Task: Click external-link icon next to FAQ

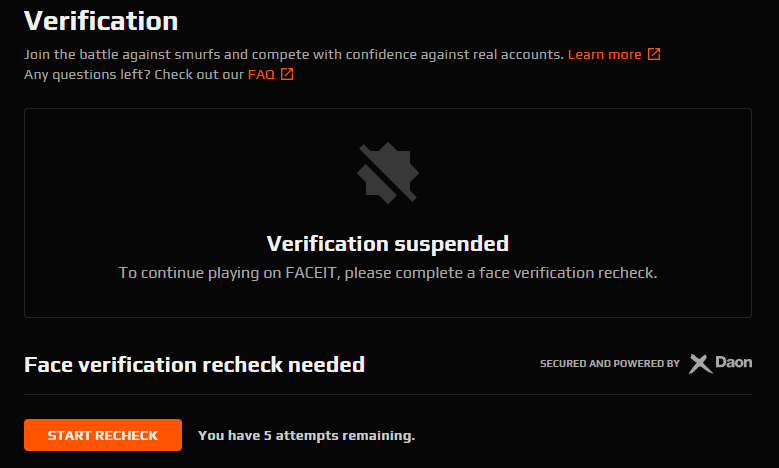Action: click(287, 74)
